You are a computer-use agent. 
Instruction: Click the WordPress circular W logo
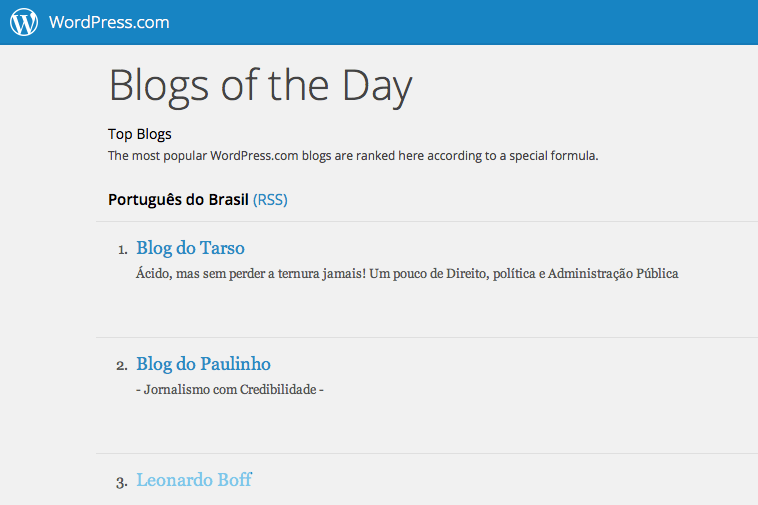pos(24,22)
